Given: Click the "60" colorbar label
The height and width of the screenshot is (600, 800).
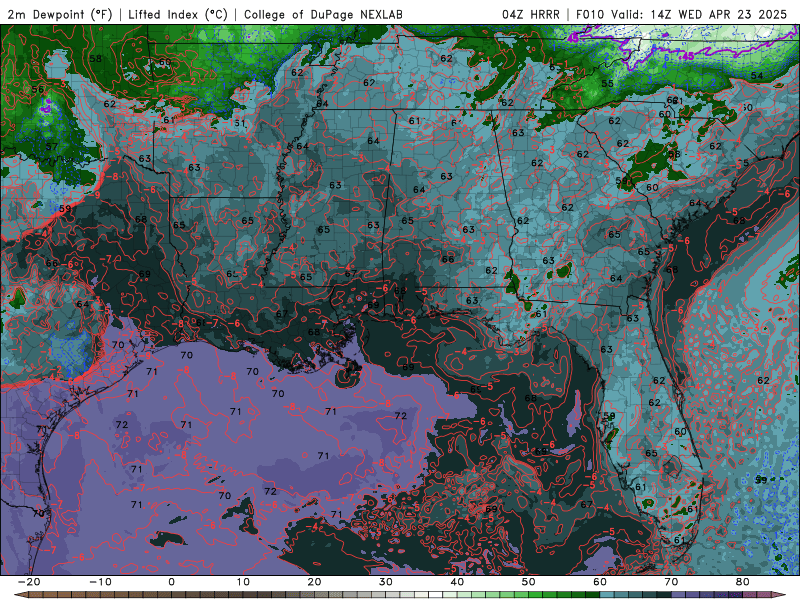Looking at the screenshot, I should (600, 582).
